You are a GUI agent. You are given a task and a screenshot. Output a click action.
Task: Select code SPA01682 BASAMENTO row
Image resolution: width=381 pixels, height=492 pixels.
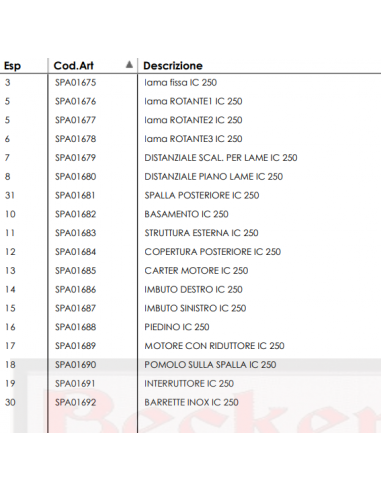click(190, 214)
